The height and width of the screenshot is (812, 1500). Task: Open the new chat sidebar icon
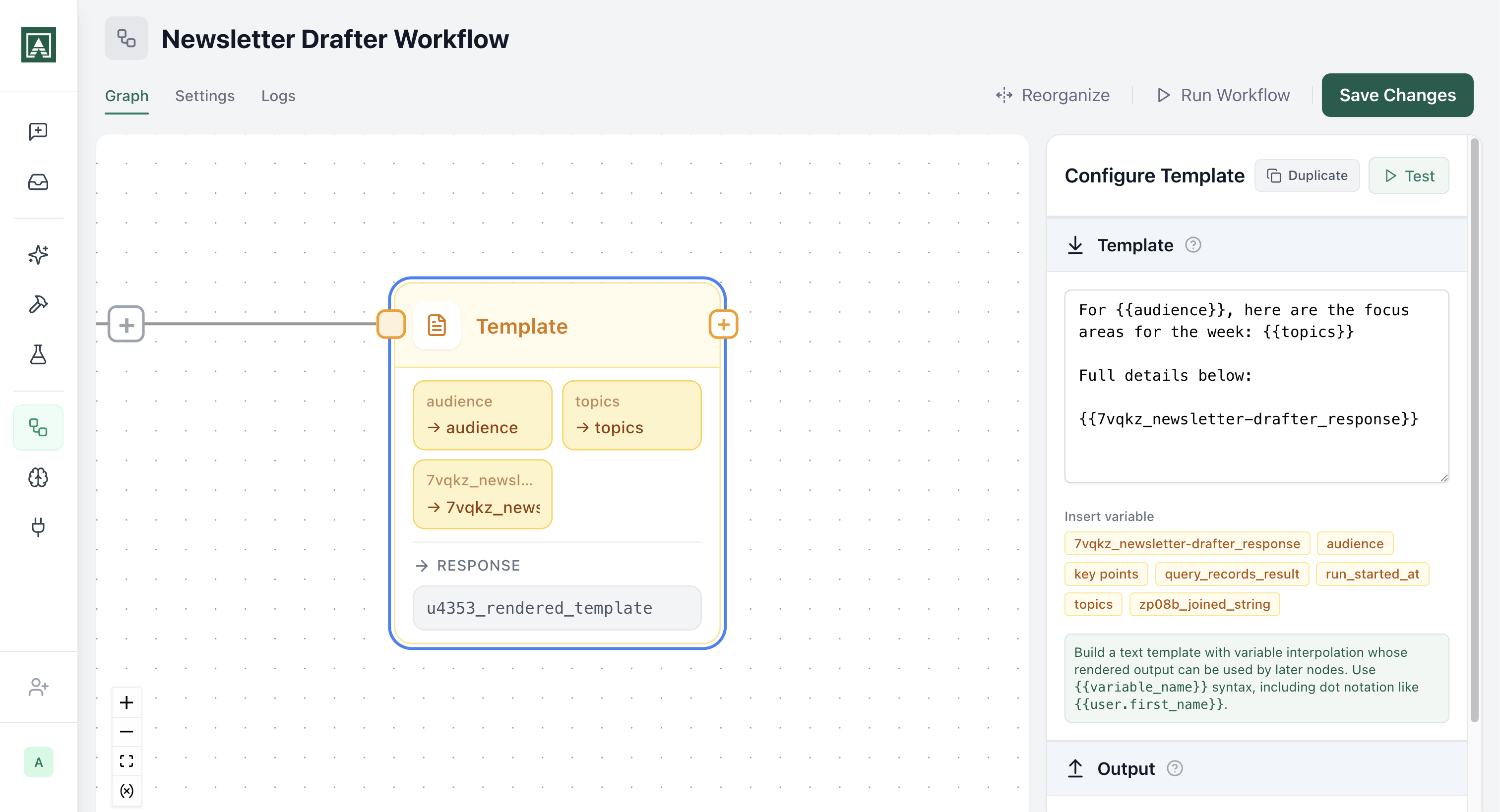point(38,131)
